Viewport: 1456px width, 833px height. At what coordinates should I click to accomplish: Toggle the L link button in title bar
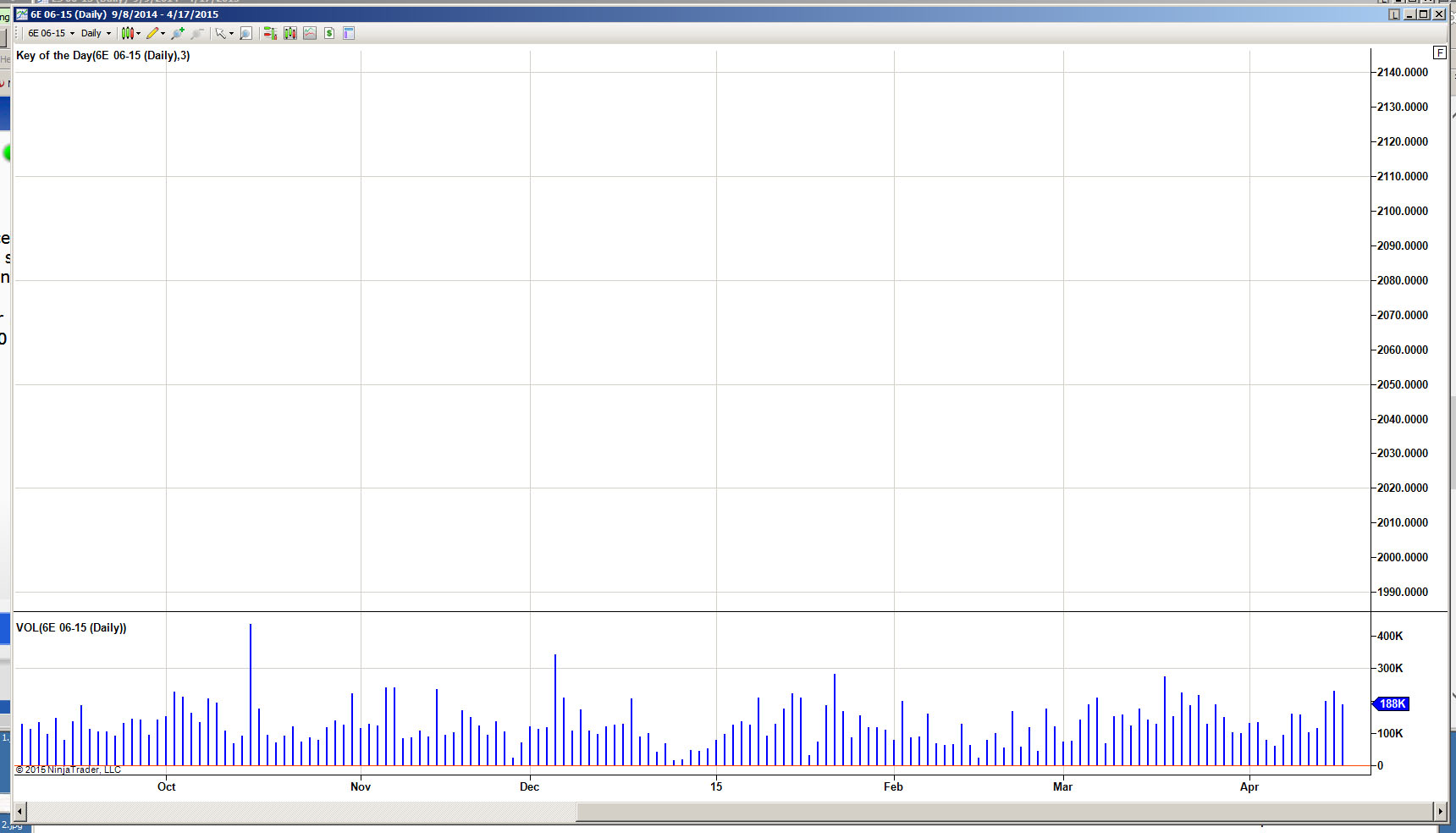click(1393, 14)
